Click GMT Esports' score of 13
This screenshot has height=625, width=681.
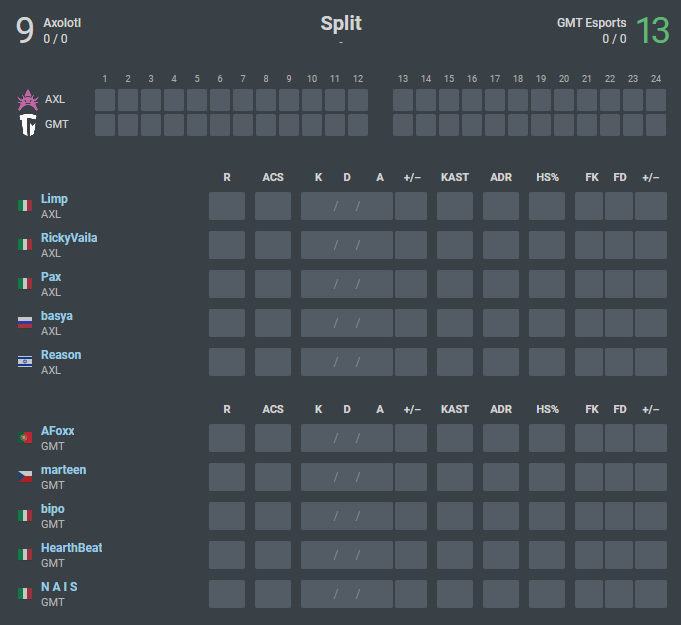point(653,30)
